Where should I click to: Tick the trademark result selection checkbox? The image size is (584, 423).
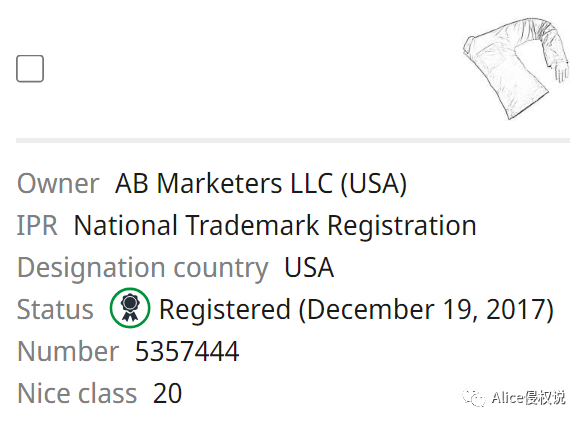tap(30, 69)
